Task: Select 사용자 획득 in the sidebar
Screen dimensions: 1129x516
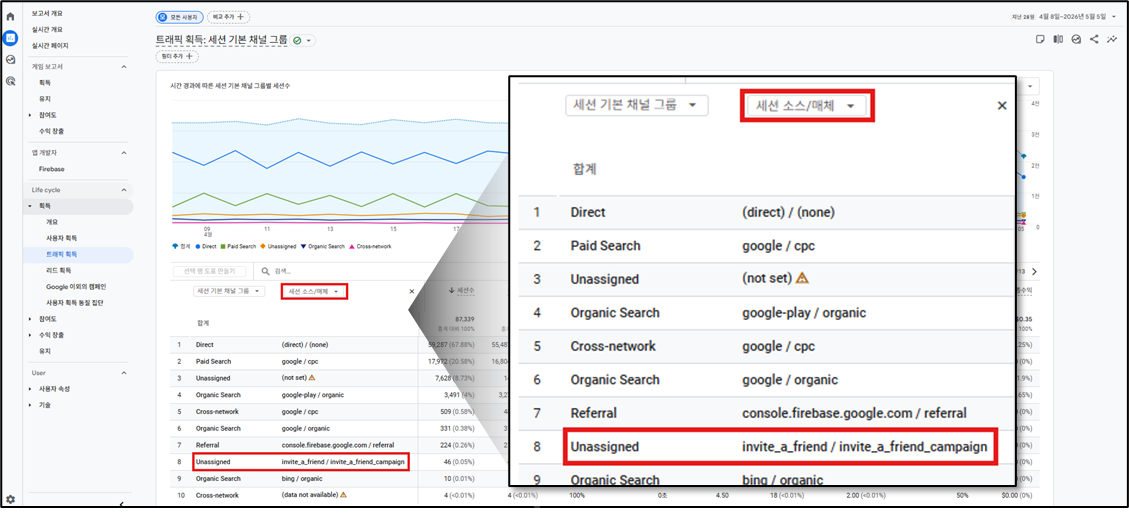Action: [x=61, y=237]
